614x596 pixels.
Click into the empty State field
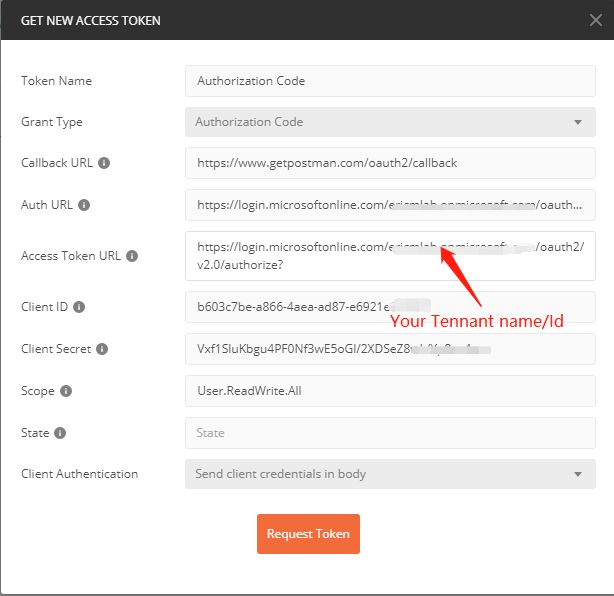tap(390, 433)
